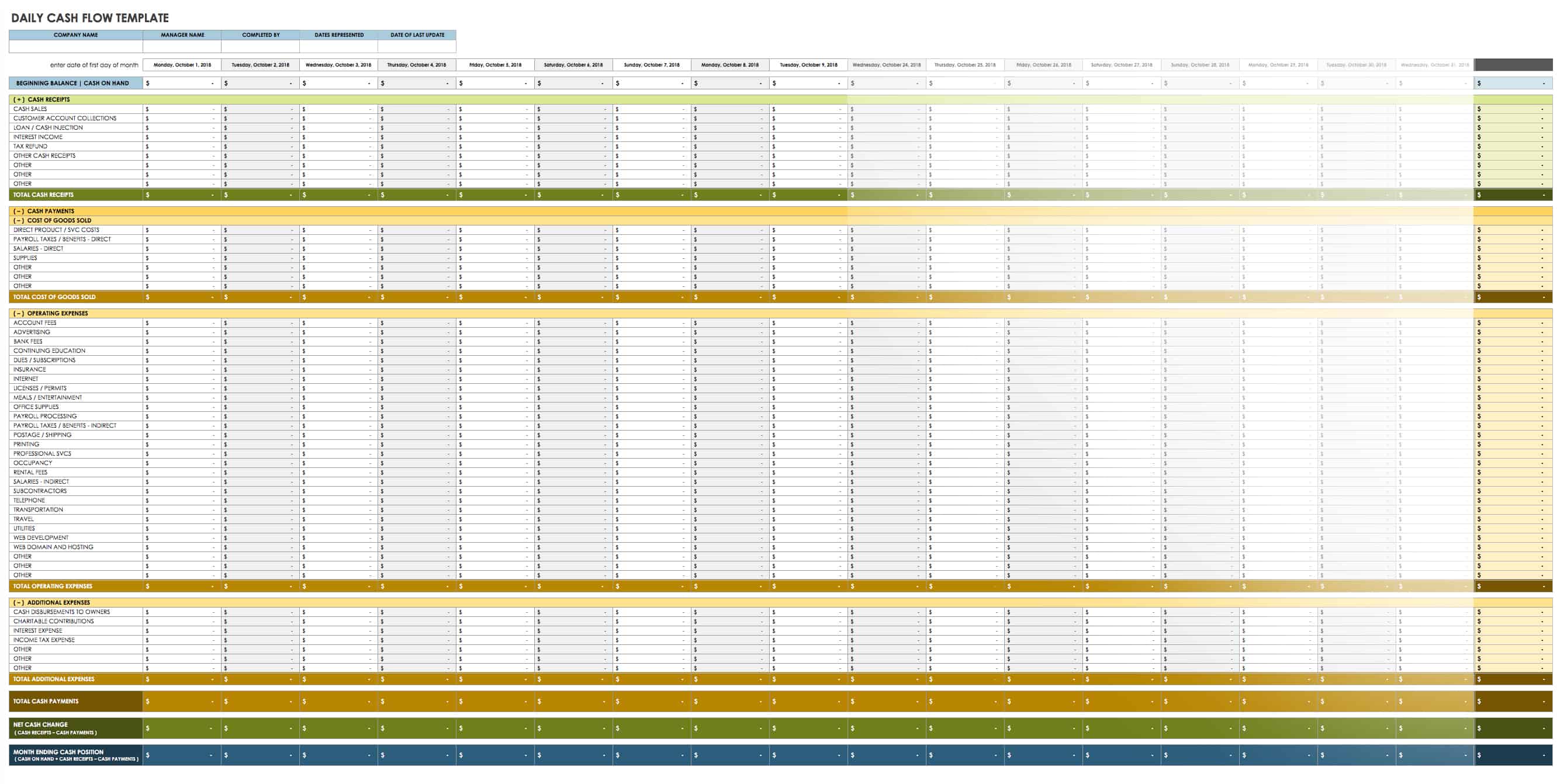The height and width of the screenshot is (784, 1567).
Task: Click the Monday, October 1, 2018 date cell
Action: pyautogui.click(x=182, y=64)
